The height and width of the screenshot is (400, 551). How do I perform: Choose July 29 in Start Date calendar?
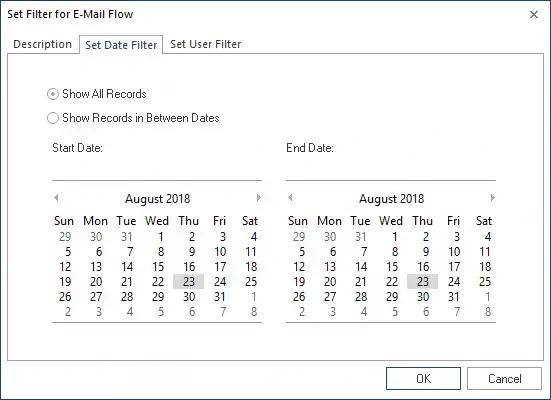(x=65, y=237)
